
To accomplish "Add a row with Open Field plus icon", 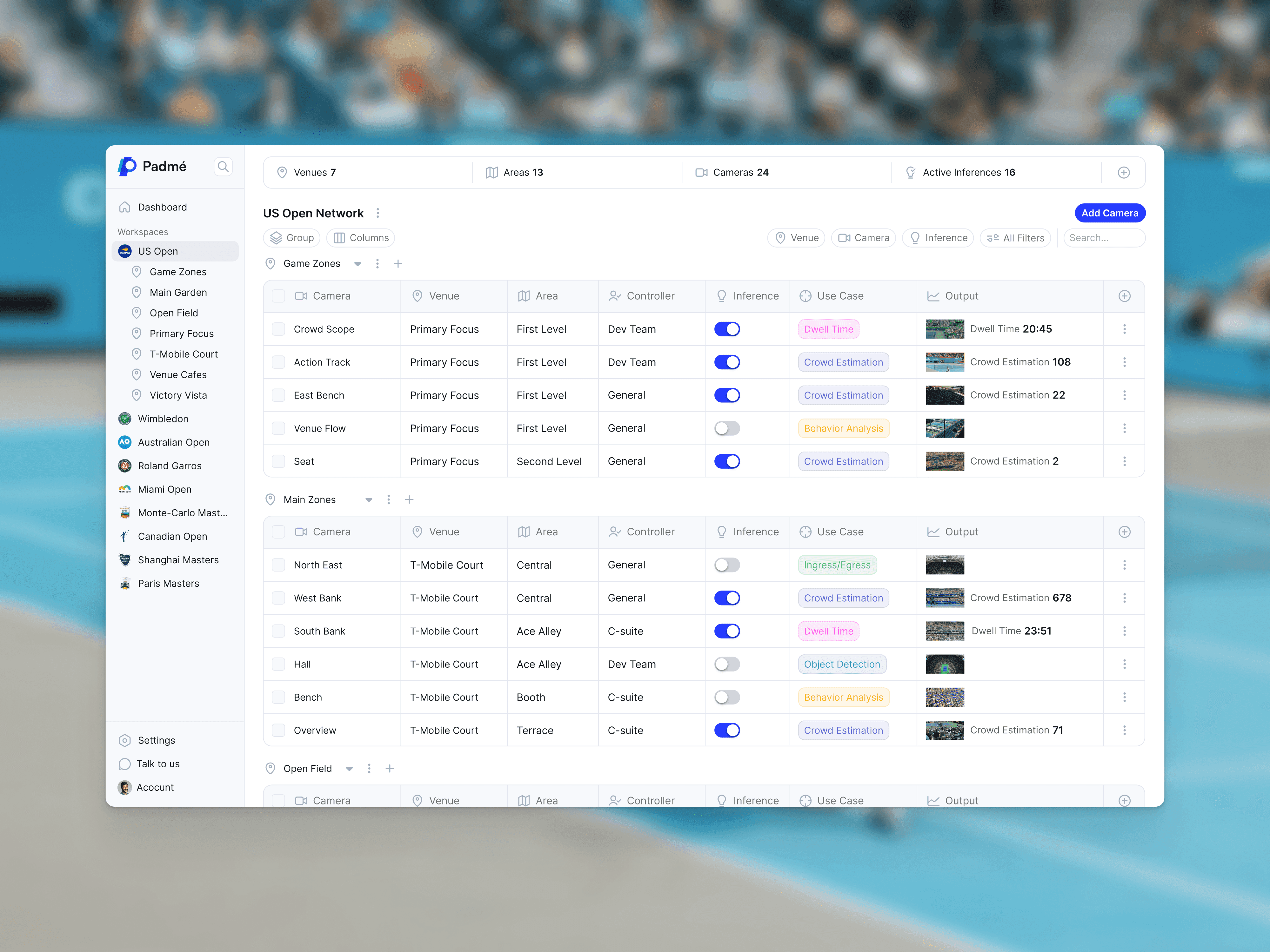I will tap(390, 768).
